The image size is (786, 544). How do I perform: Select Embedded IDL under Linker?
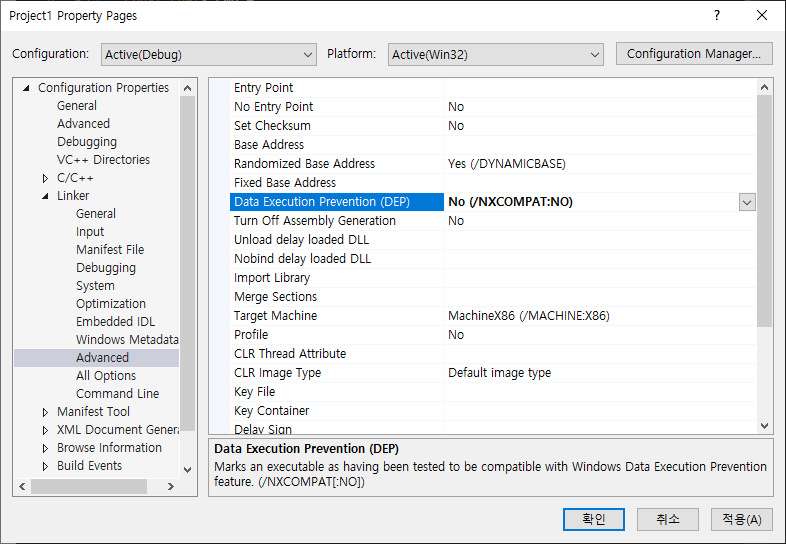(115, 322)
